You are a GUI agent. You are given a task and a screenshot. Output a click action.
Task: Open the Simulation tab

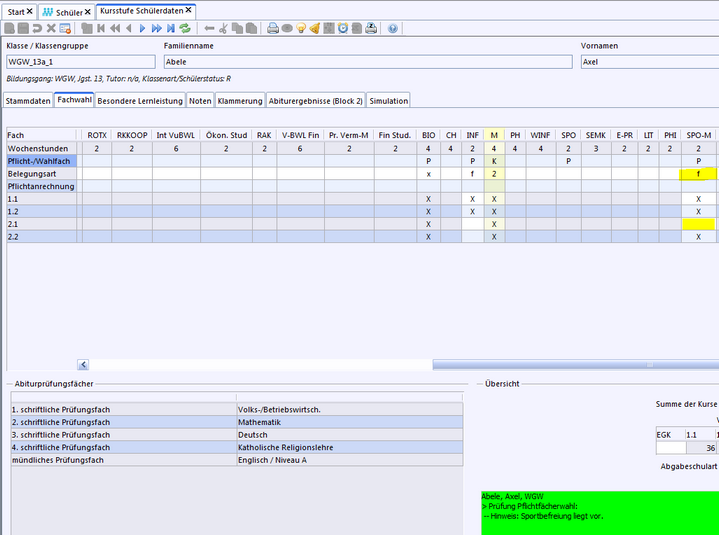(388, 101)
